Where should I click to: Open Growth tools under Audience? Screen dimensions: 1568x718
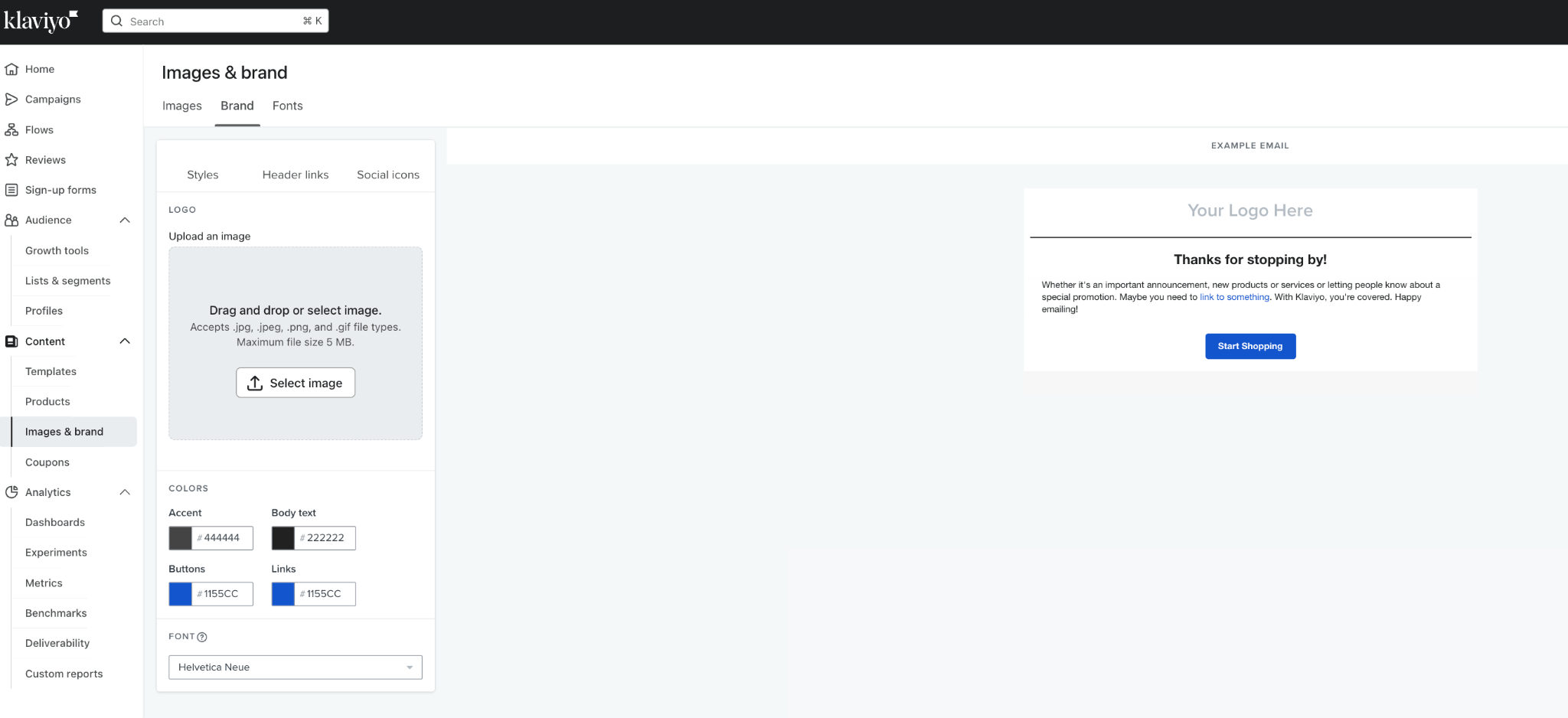click(x=57, y=250)
